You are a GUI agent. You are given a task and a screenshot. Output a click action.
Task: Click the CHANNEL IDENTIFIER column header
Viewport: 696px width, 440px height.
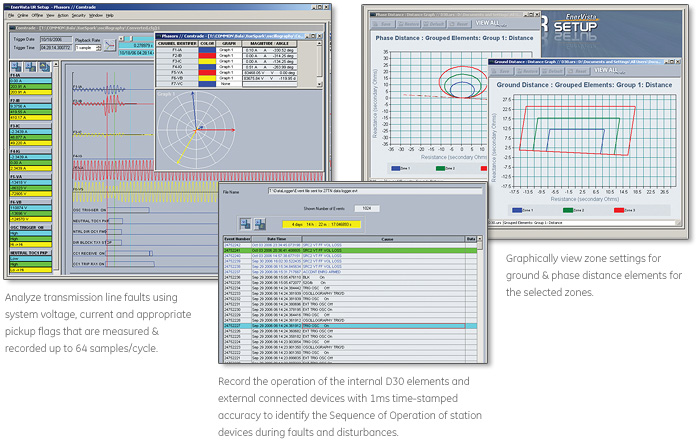(x=177, y=44)
